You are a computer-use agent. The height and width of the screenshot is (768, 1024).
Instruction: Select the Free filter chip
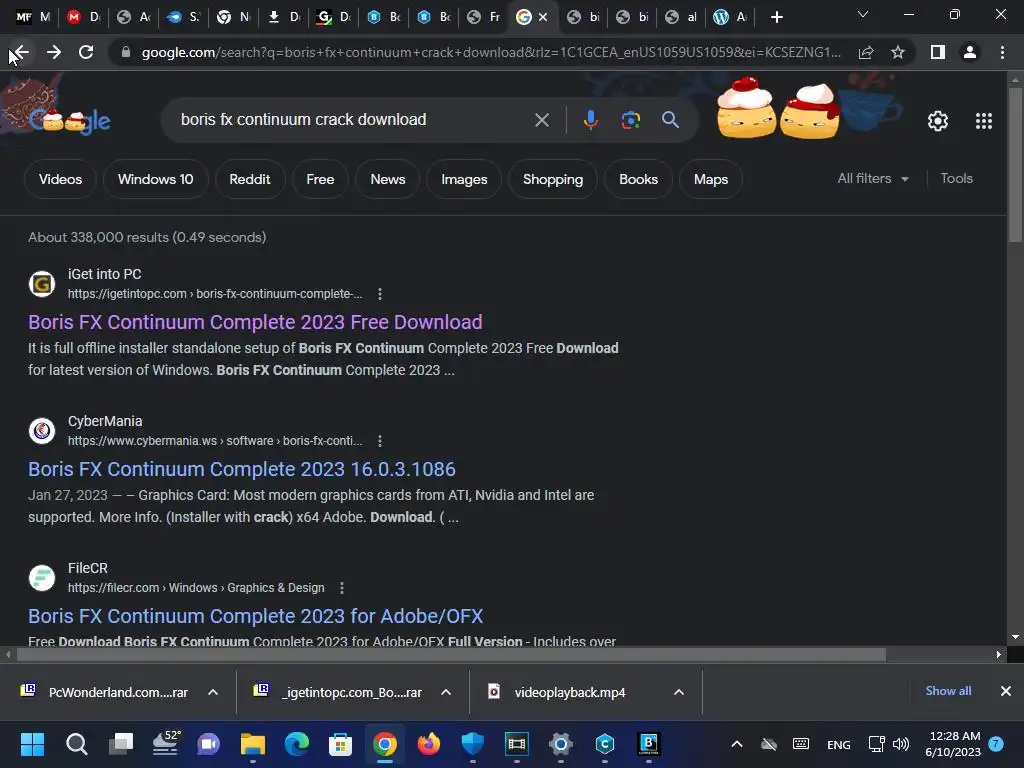tap(320, 179)
